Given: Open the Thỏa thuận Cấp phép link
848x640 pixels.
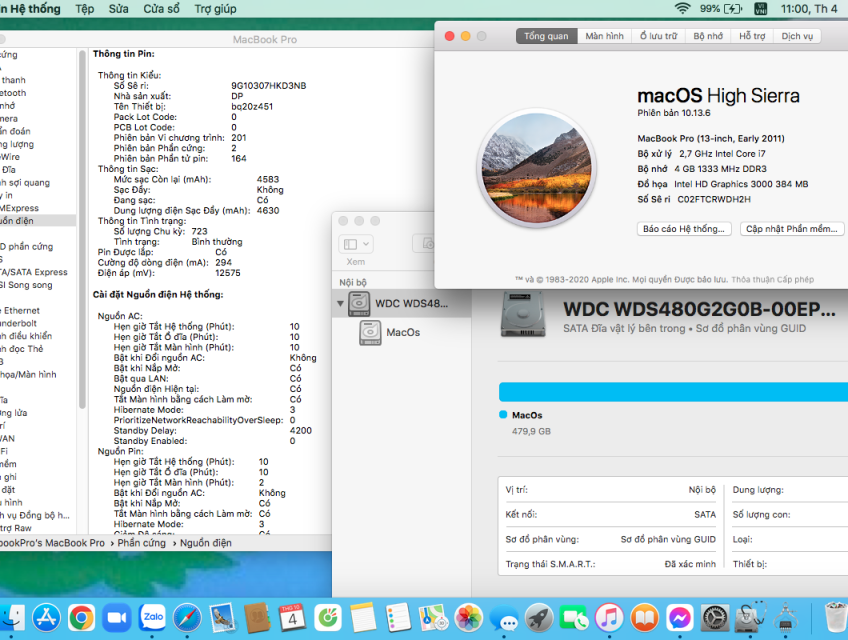Looking at the screenshot, I should (x=772, y=280).
